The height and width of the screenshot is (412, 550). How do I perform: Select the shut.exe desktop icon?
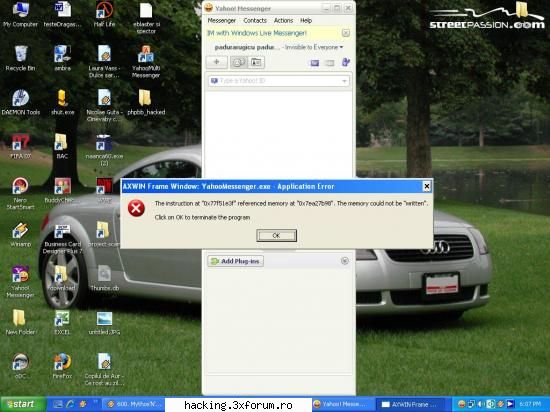pos(62,102)
